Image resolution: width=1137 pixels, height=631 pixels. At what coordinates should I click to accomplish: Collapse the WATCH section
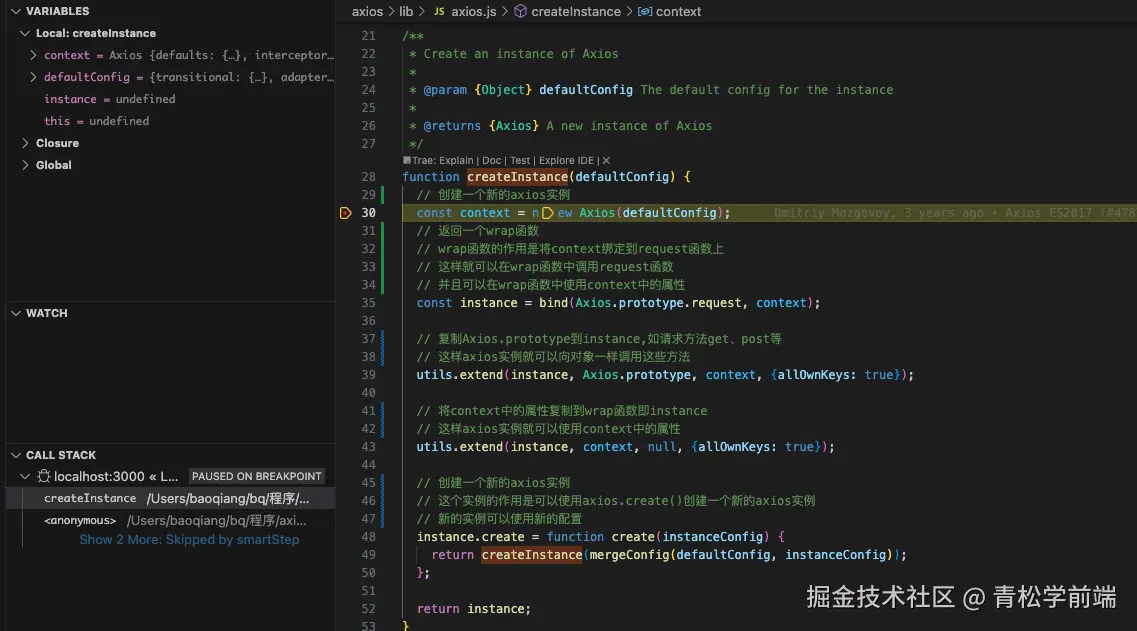coord(16,313)
